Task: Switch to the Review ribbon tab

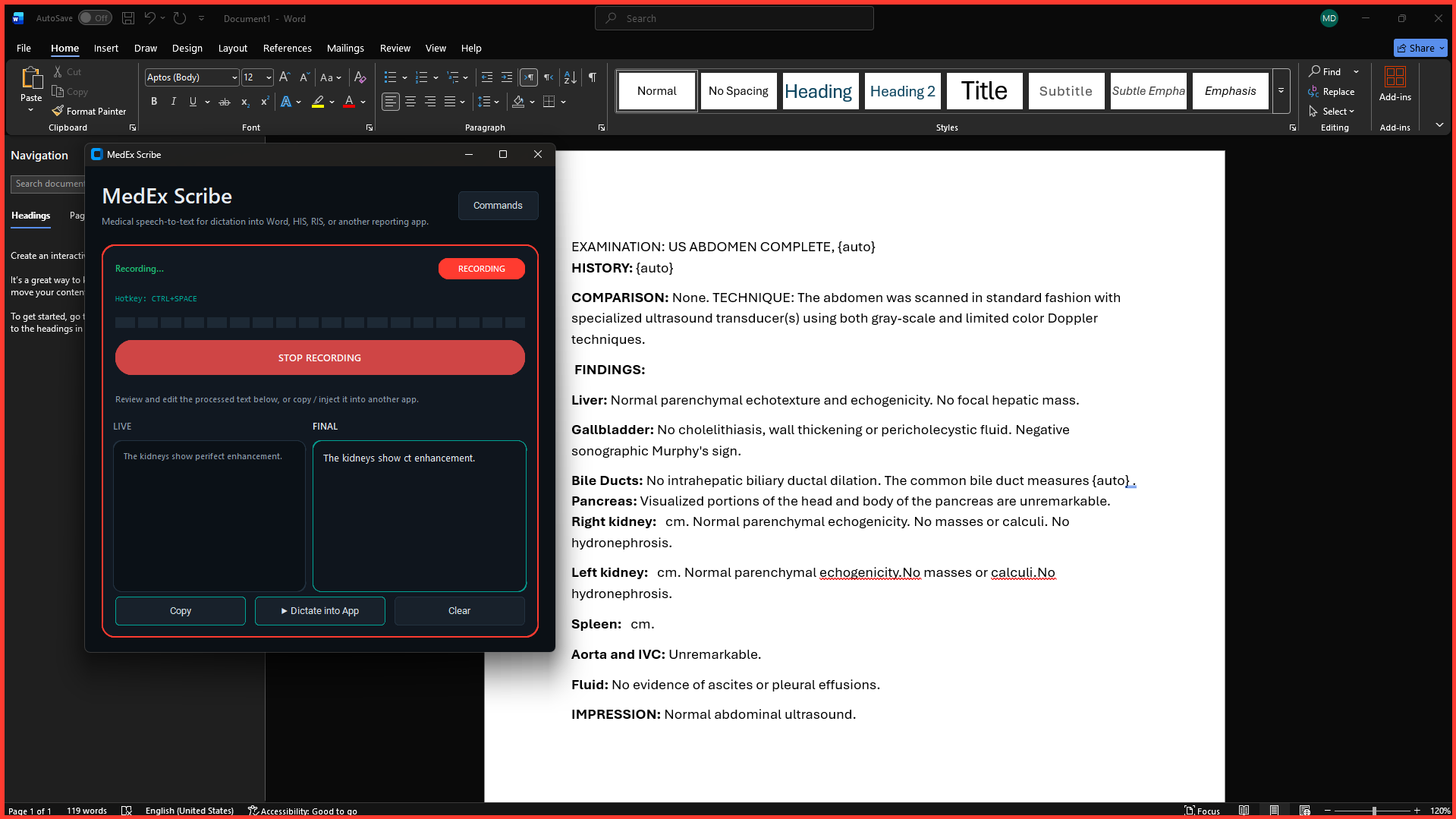Action: pyautogui.click(x=395, y=48)
